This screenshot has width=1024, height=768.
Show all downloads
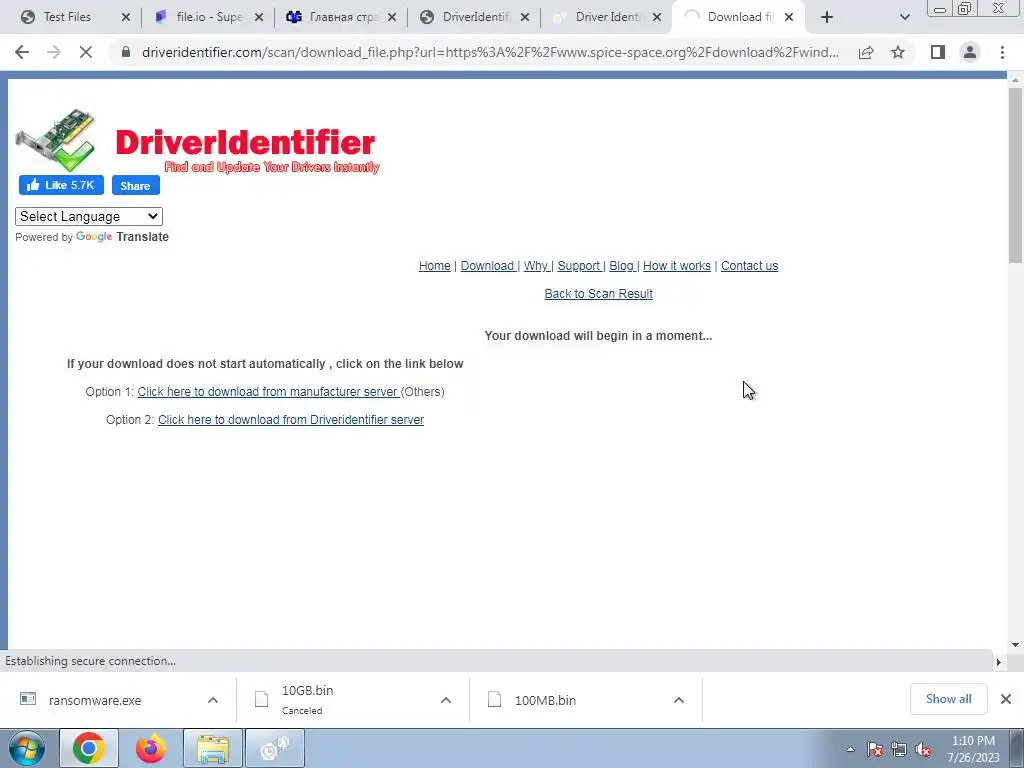pos(948,699)
